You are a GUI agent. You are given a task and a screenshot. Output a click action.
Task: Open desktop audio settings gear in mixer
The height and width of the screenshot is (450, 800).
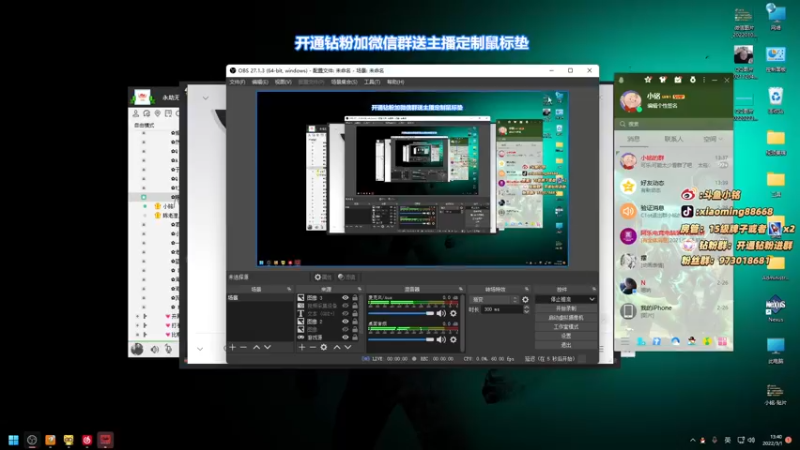click(x=453, y=339)
